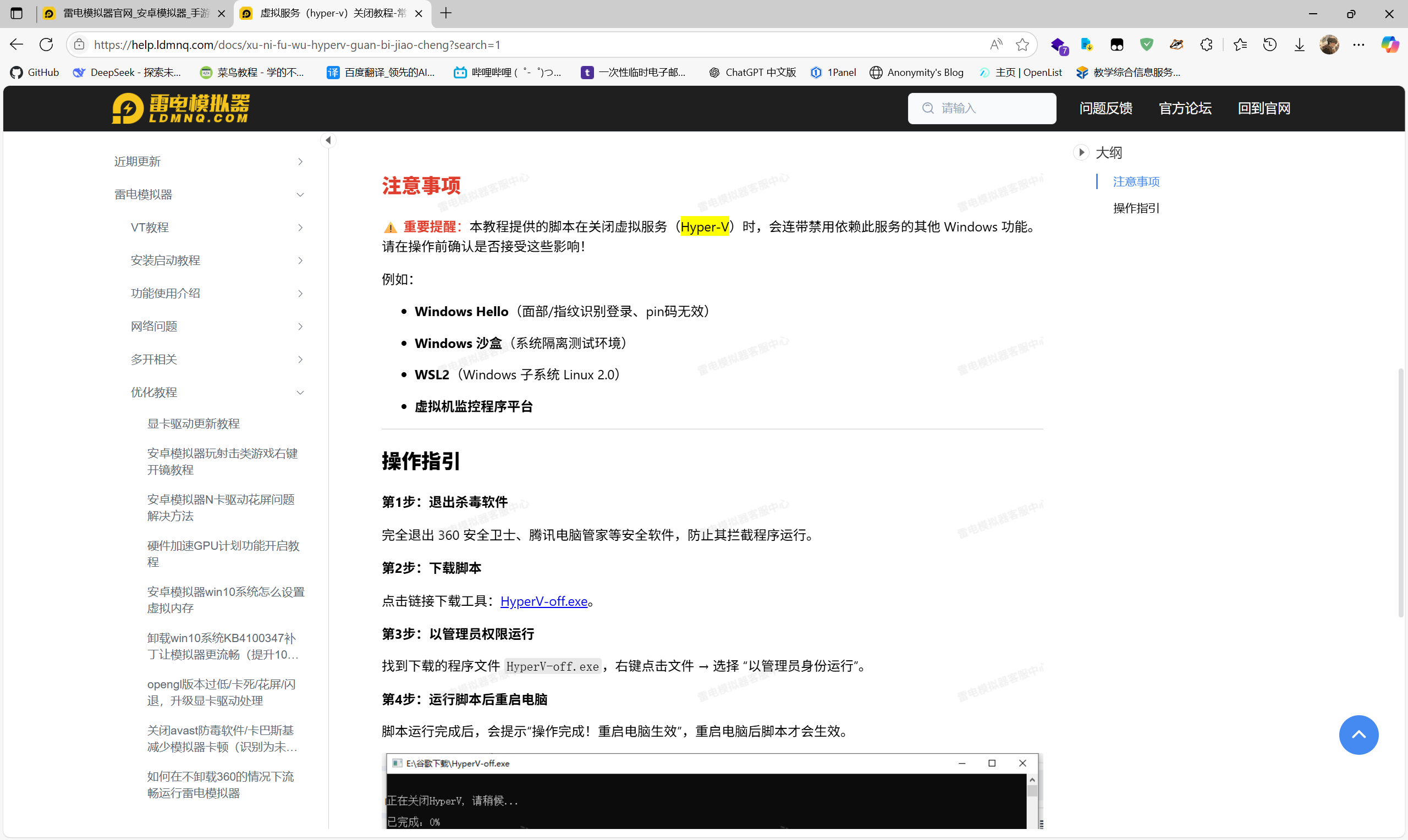The height and width of the screenshot is (840, 1408).
Task: Download the HyperV-off.exe tool link
Action: coord(543,601)
